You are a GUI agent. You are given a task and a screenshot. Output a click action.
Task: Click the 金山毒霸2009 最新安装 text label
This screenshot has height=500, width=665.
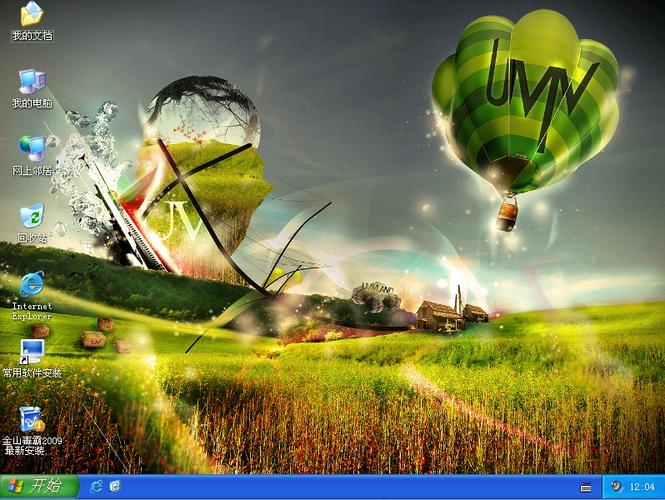[31, 445]
